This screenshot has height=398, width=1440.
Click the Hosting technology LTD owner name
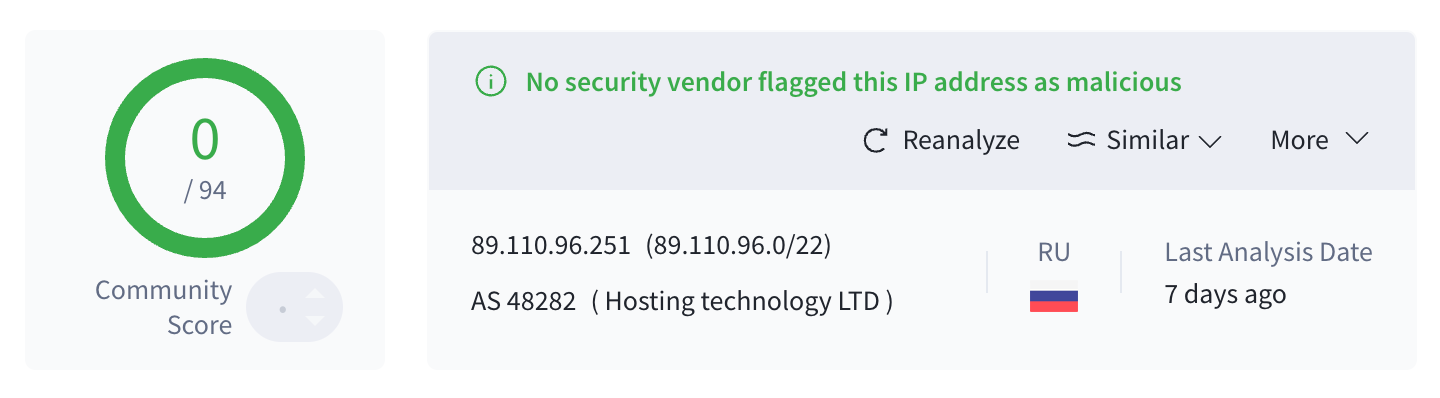pos(741,301)
